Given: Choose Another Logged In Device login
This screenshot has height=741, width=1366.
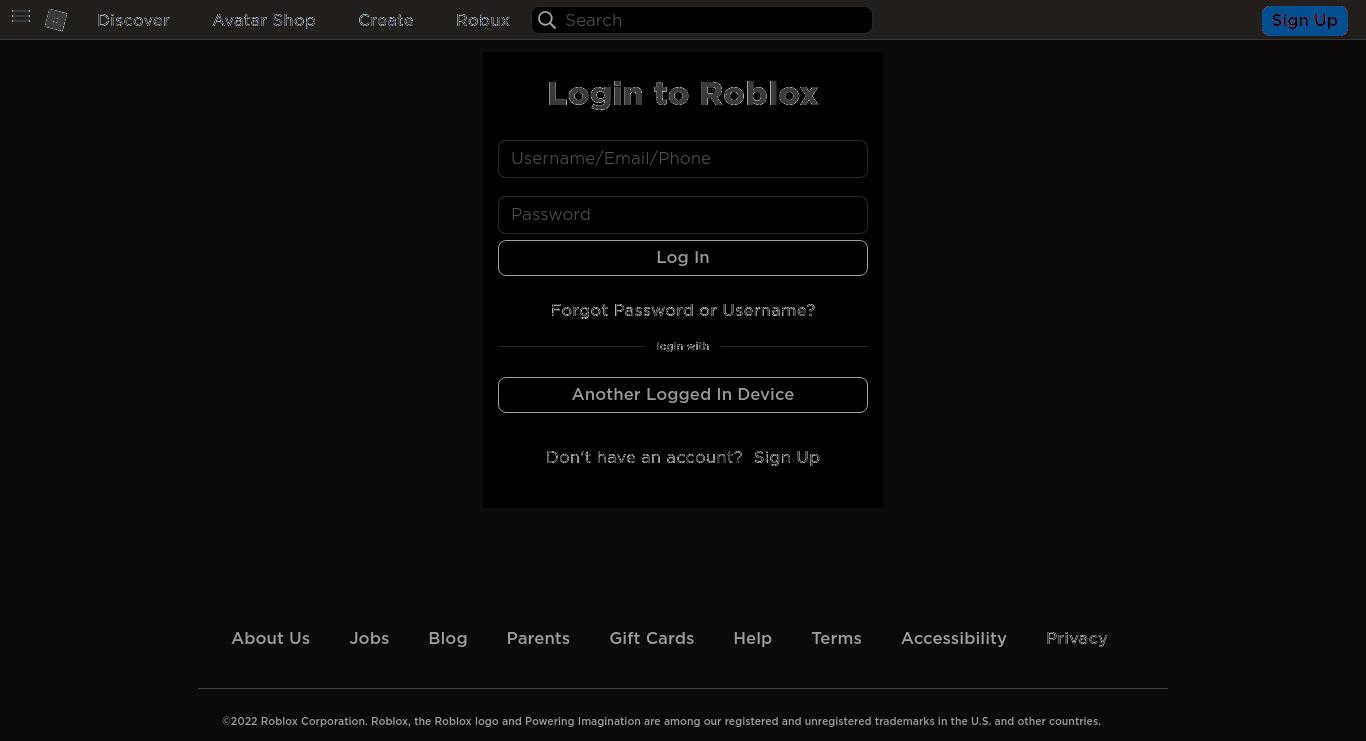Looking at the screenshot, I should point(683,395).
